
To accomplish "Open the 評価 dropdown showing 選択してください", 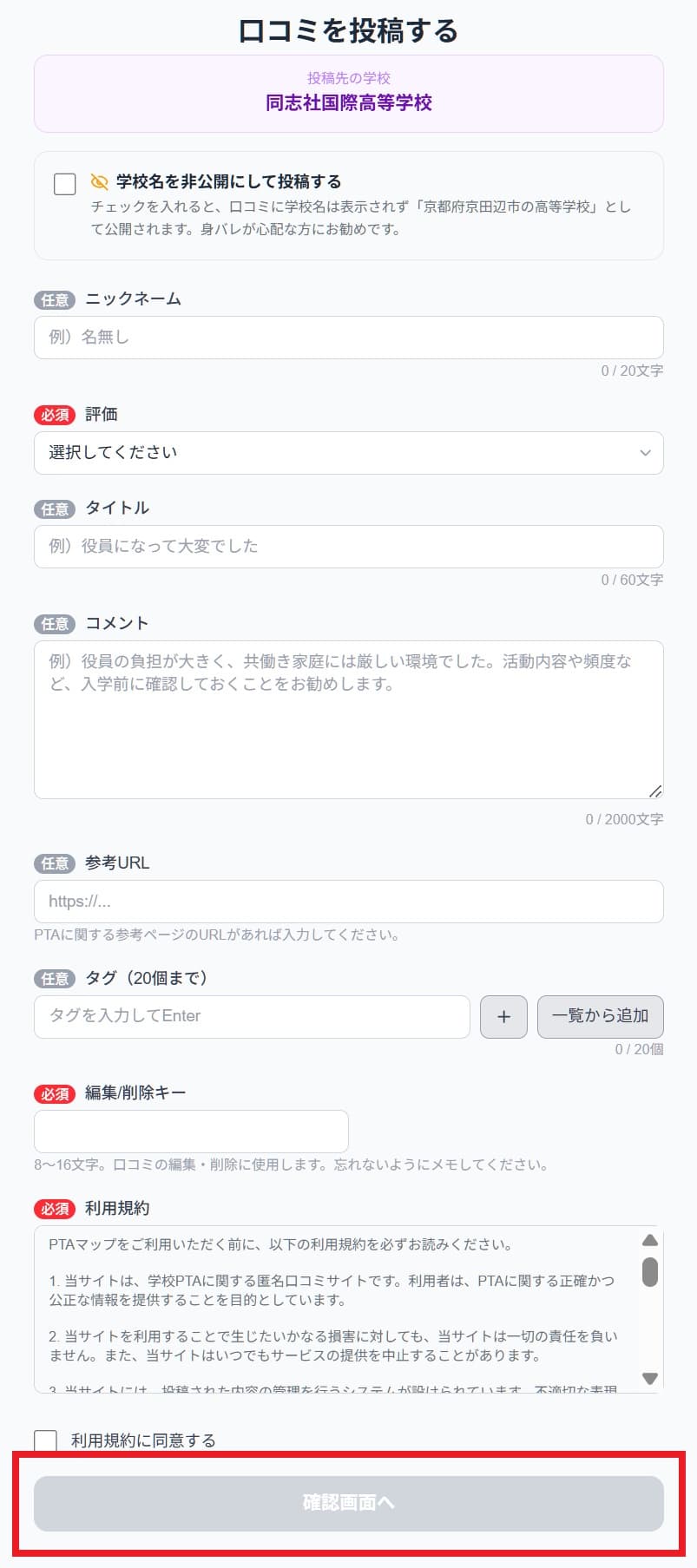I will point(347,452).
